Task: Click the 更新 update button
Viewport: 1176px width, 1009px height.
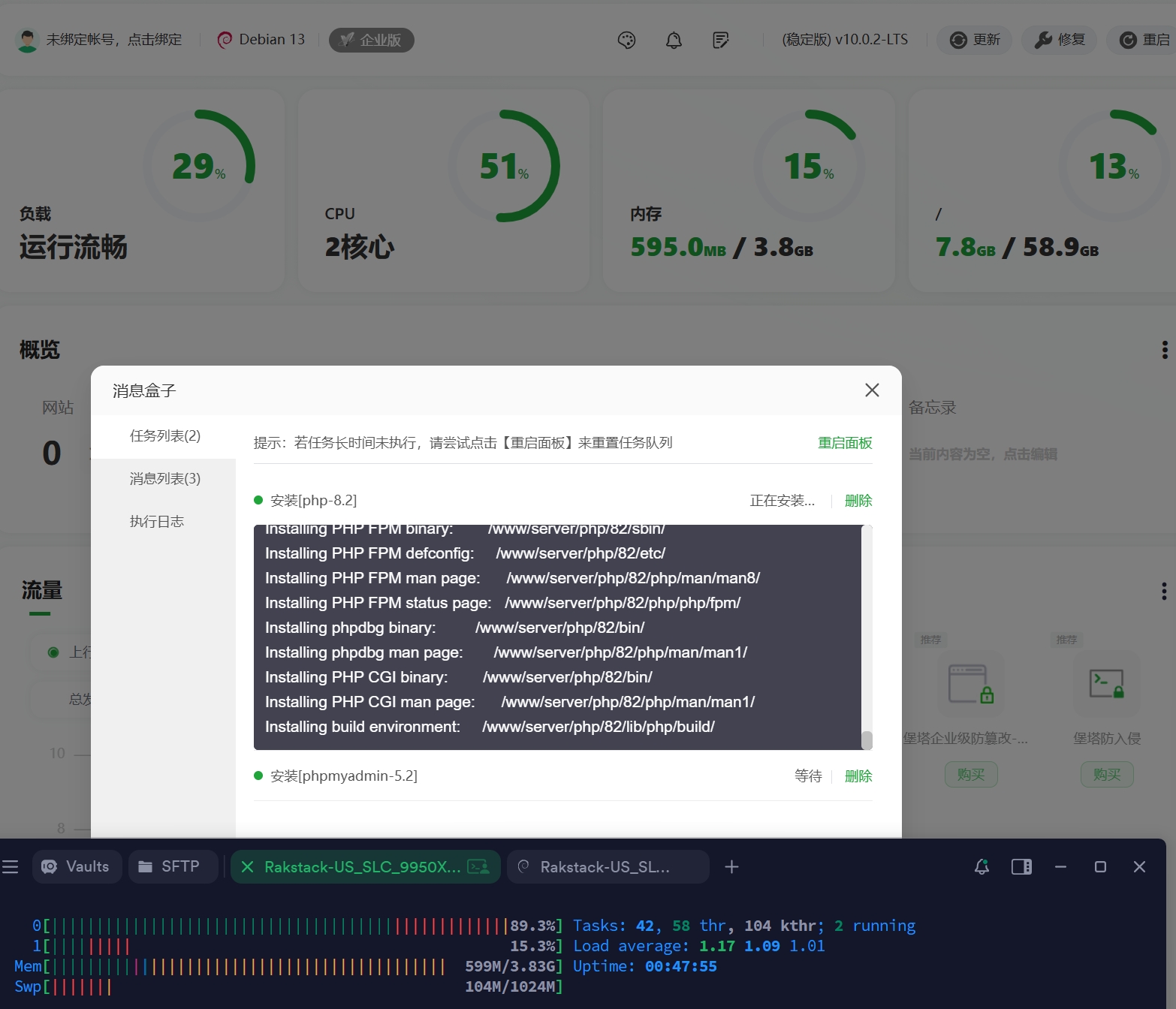Action: point(974,40)
